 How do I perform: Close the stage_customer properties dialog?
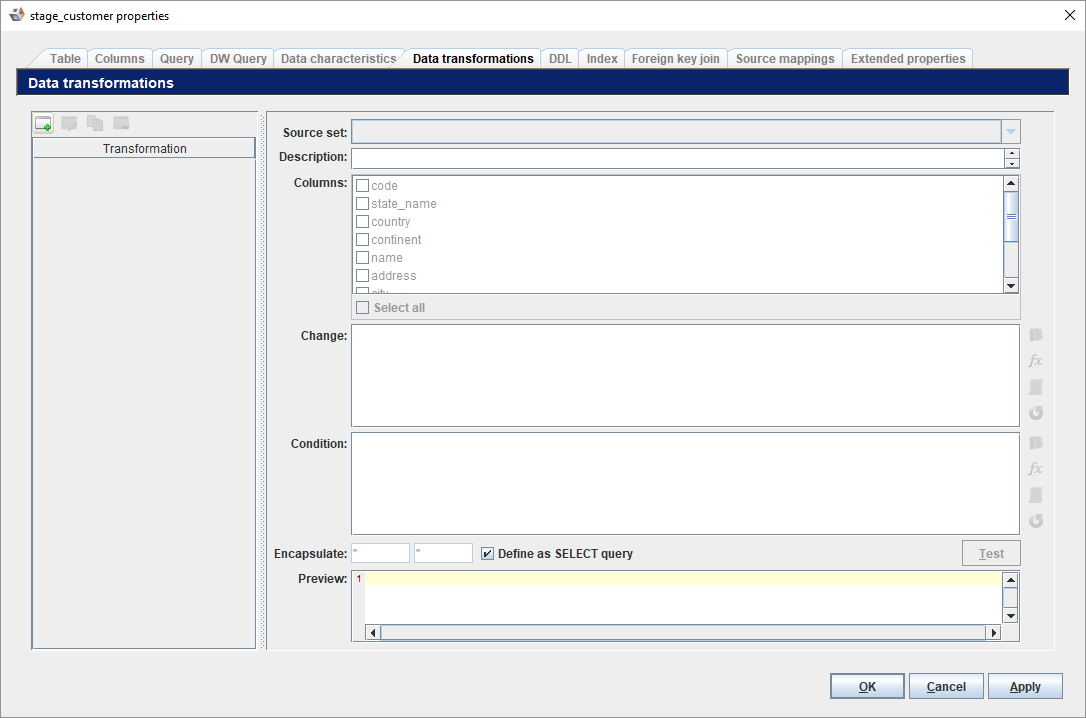[x=1069, y=15]
